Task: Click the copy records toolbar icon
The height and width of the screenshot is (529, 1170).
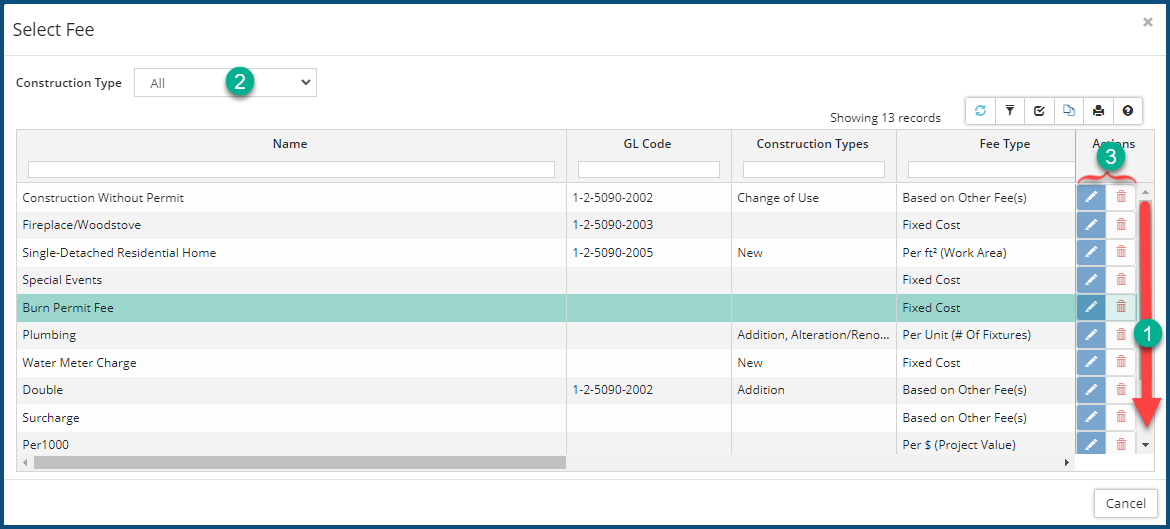Action: (x=1069, y=111)
